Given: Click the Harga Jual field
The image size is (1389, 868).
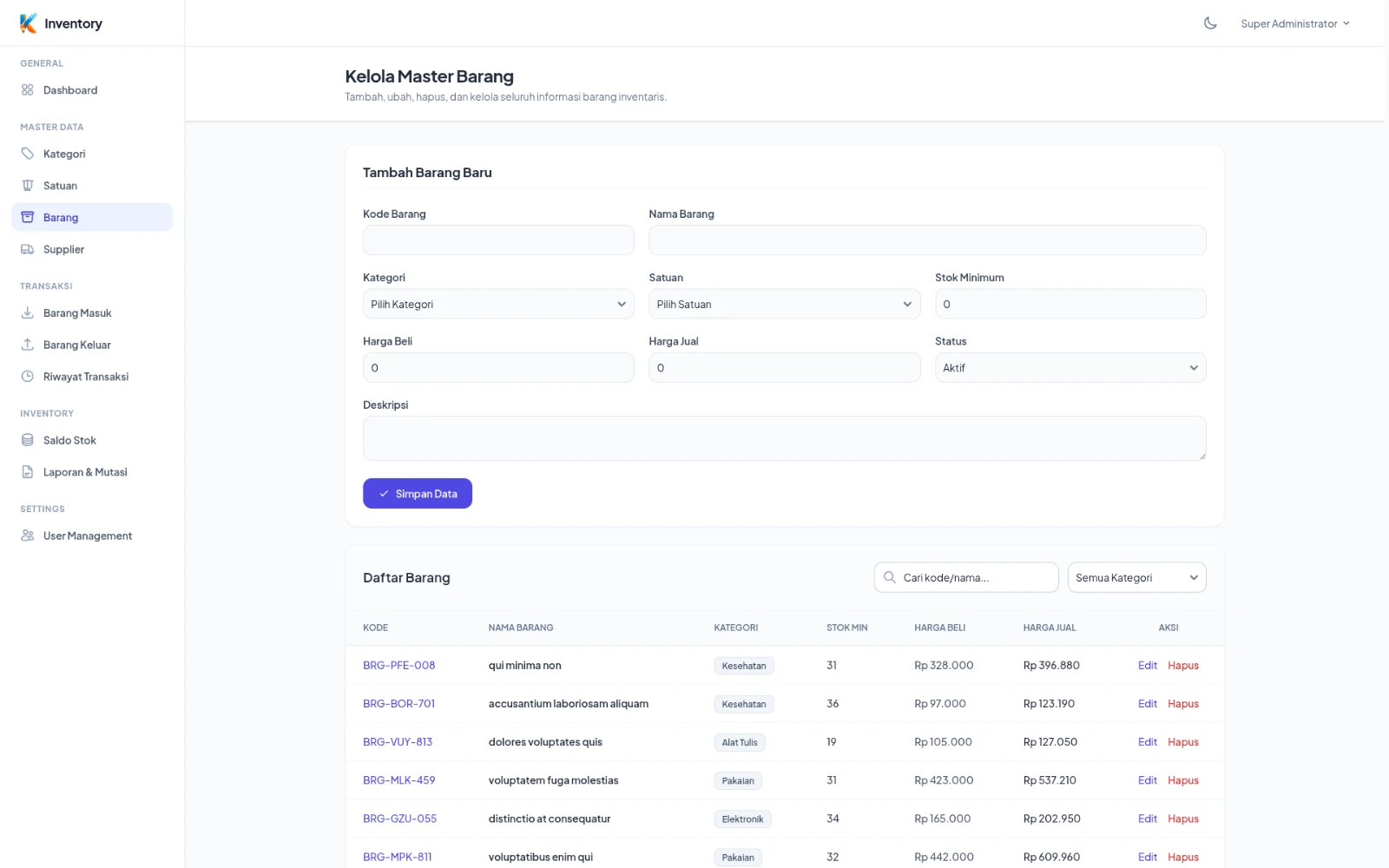Looking at the screenshot, I should point(784,368).
